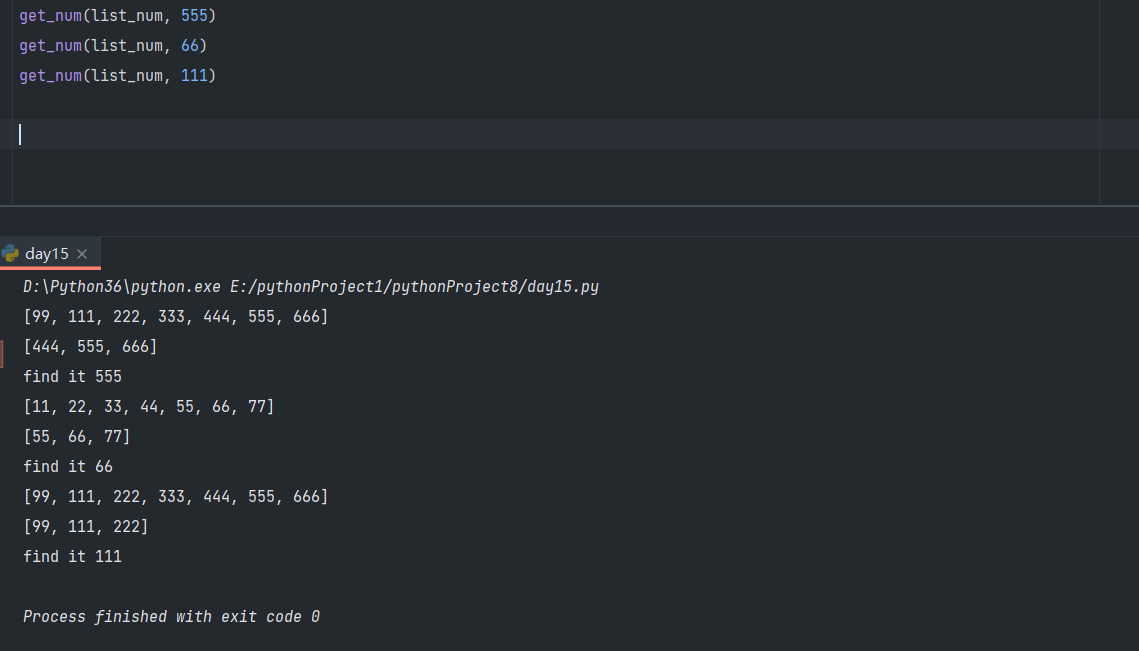
Task: Click the get_num(list_num, 111) code line
Action: click(117, 75)
